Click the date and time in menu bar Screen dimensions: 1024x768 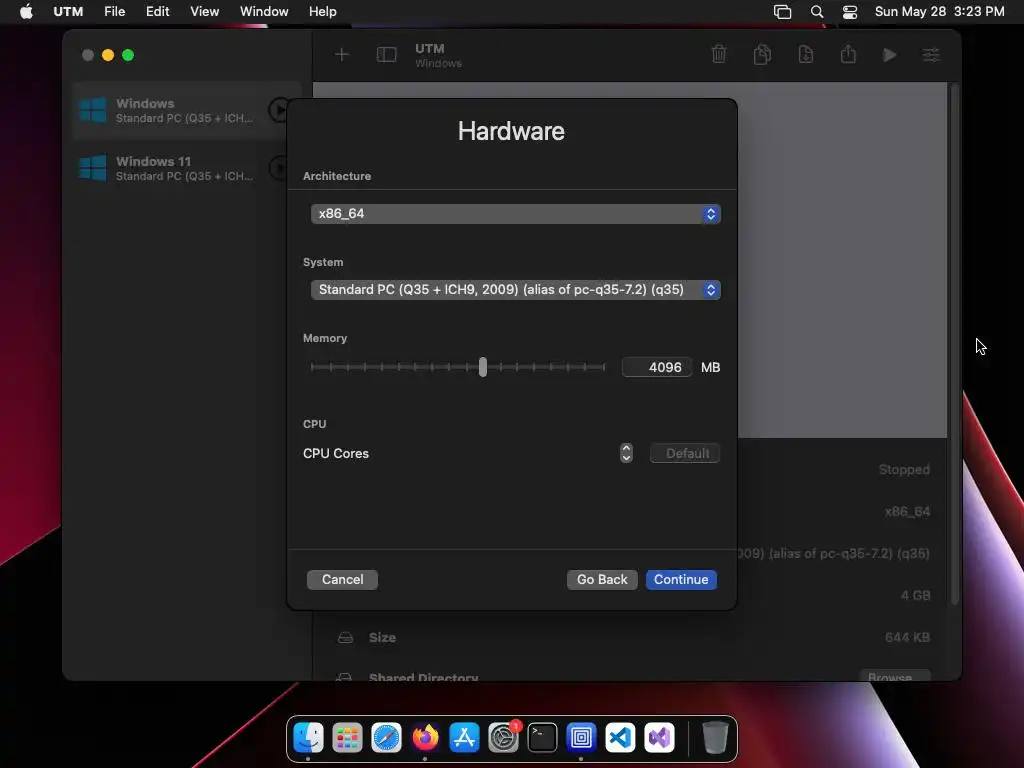tap(939, 12)
